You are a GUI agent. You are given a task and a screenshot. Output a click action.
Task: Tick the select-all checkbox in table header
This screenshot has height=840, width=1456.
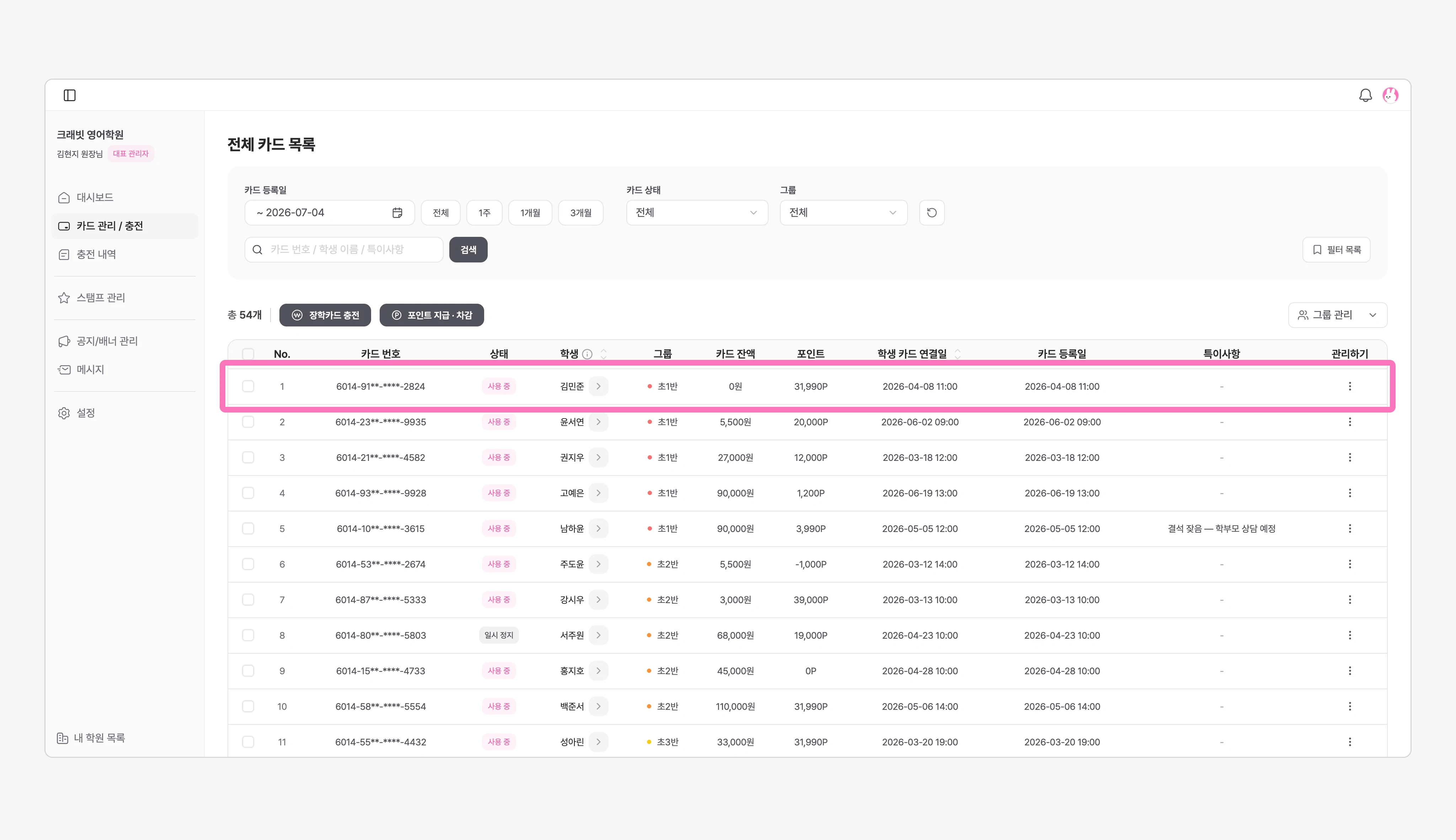pos(248,354)
